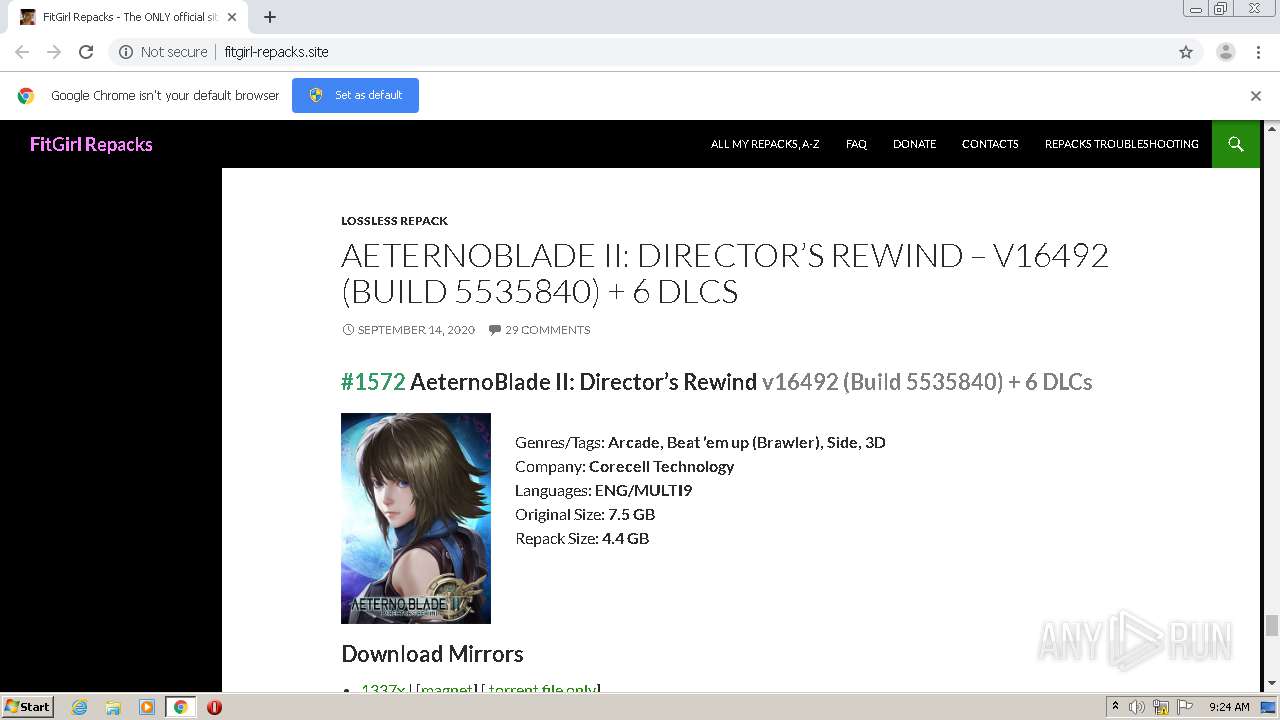The image size is (1280, 720).
Task: Click the page scrollbar up arrow
Action: point(1272,129)
